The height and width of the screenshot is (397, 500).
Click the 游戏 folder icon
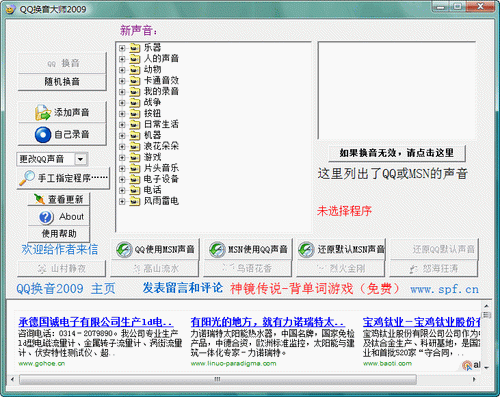134,157
